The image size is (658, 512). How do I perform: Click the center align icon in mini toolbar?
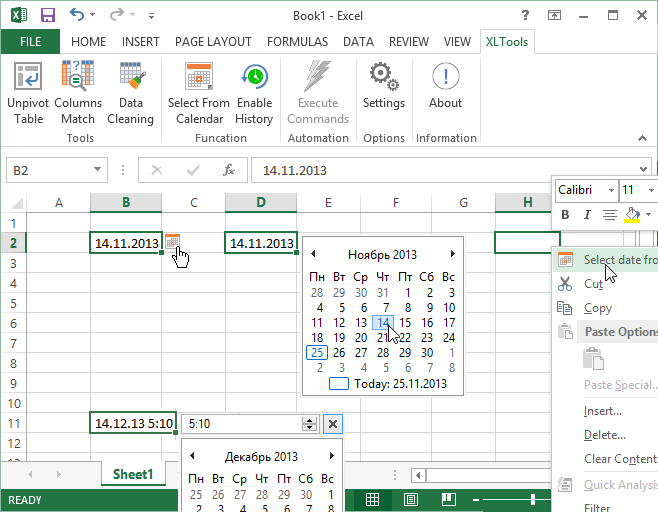pyautogui.click(x=610, y=215)
